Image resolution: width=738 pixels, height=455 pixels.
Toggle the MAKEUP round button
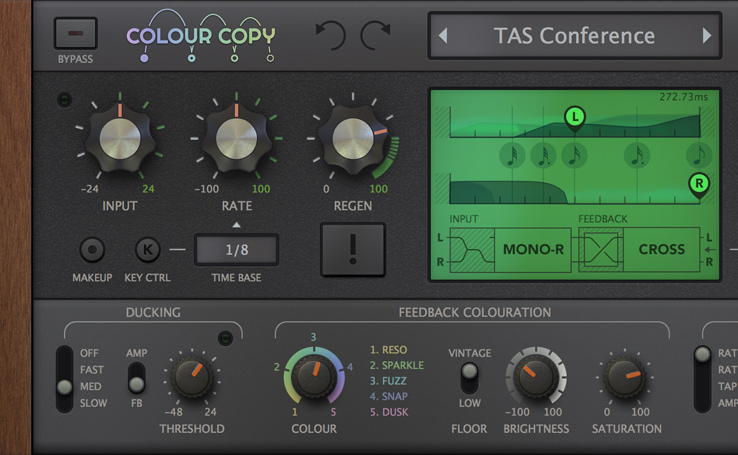point(92,249)
